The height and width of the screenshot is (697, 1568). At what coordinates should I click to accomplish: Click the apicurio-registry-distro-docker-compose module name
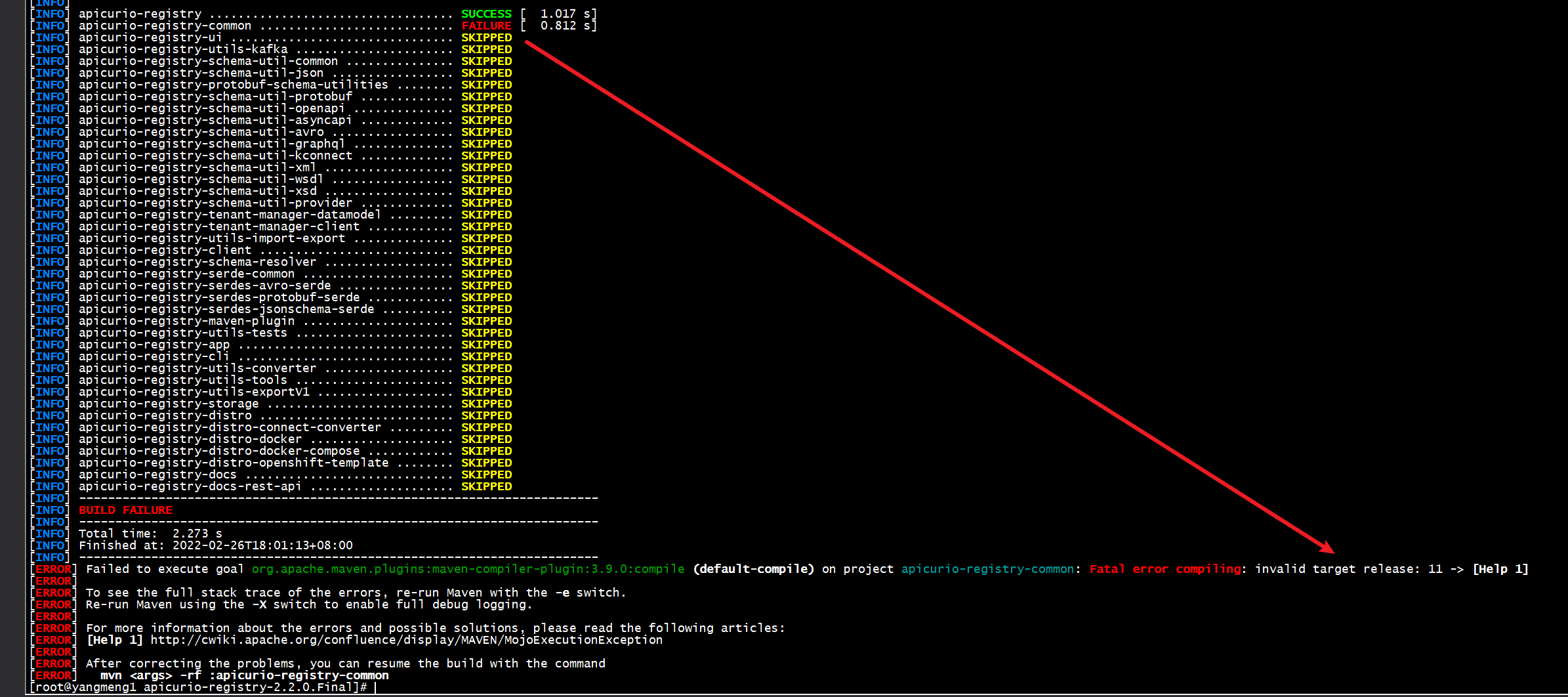point(219,451)
